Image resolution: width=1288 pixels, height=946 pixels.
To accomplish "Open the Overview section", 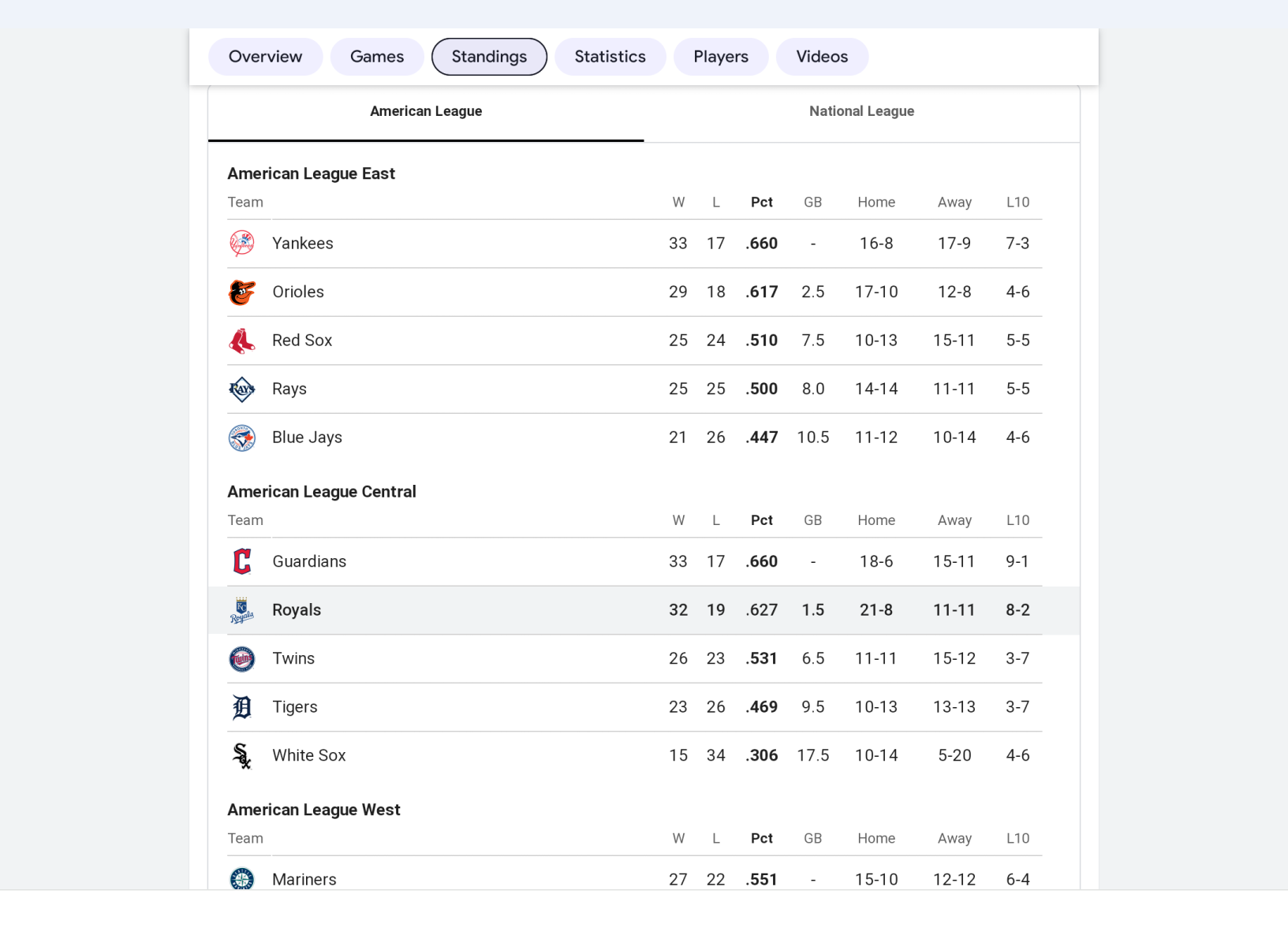I will 265,57.
